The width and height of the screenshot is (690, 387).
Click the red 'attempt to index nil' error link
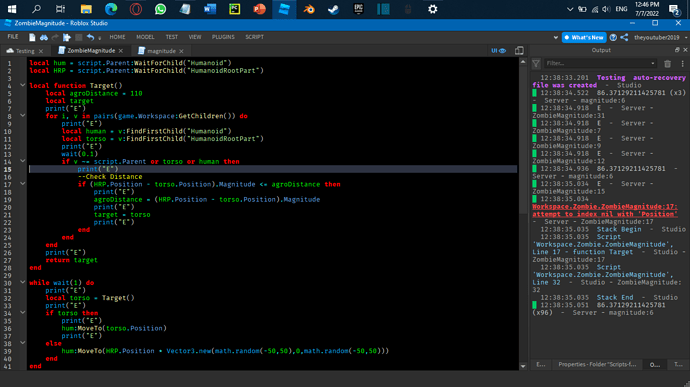pyautogui.click(x=605, y=210)
